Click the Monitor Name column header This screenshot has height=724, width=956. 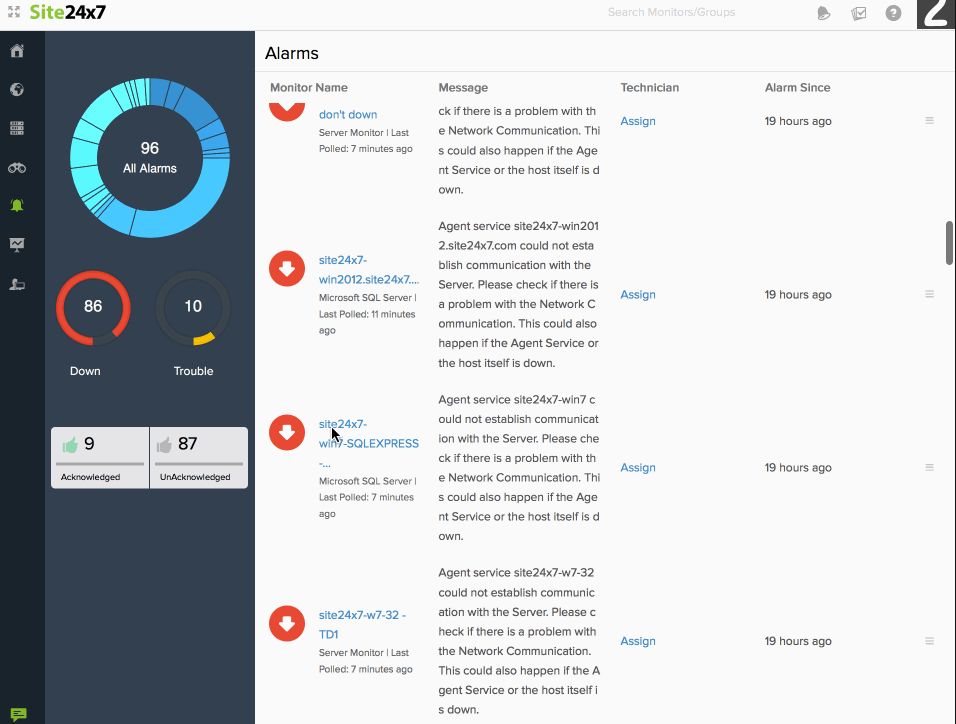pos(309,87)
